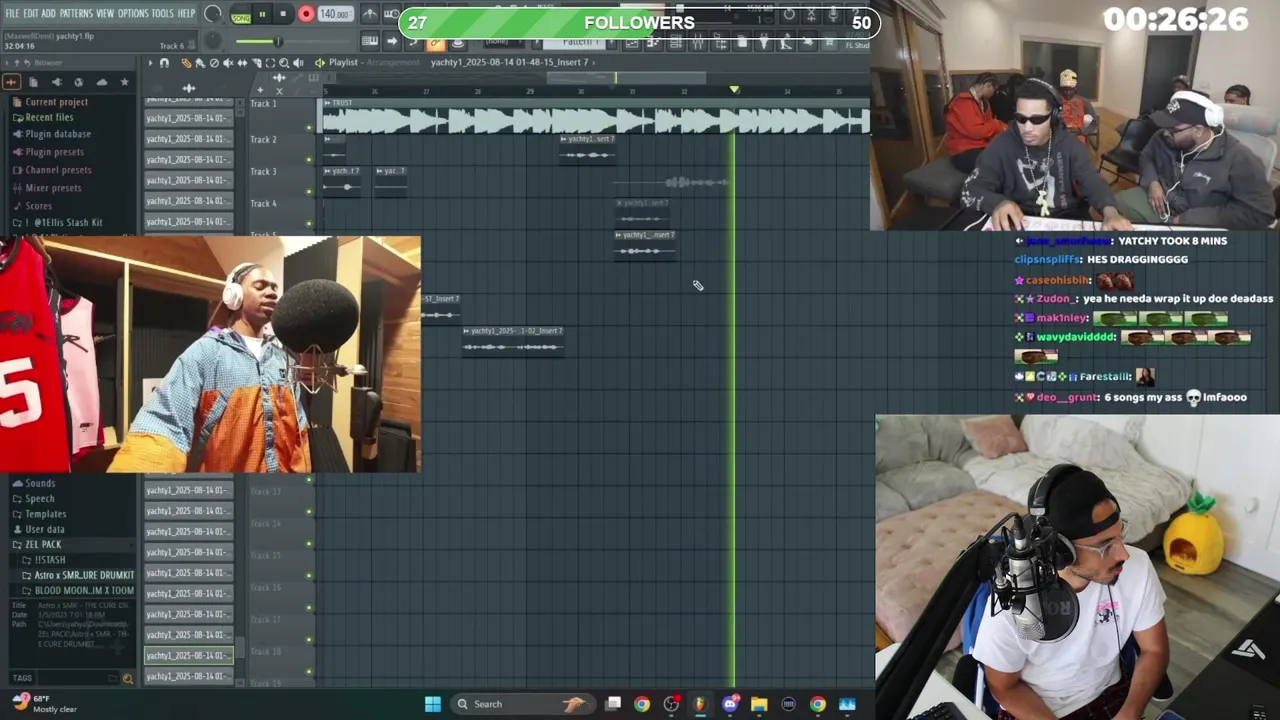Select the browser plugin speaker tab icon
This screenshot has height=720, width=1280.
57,82
